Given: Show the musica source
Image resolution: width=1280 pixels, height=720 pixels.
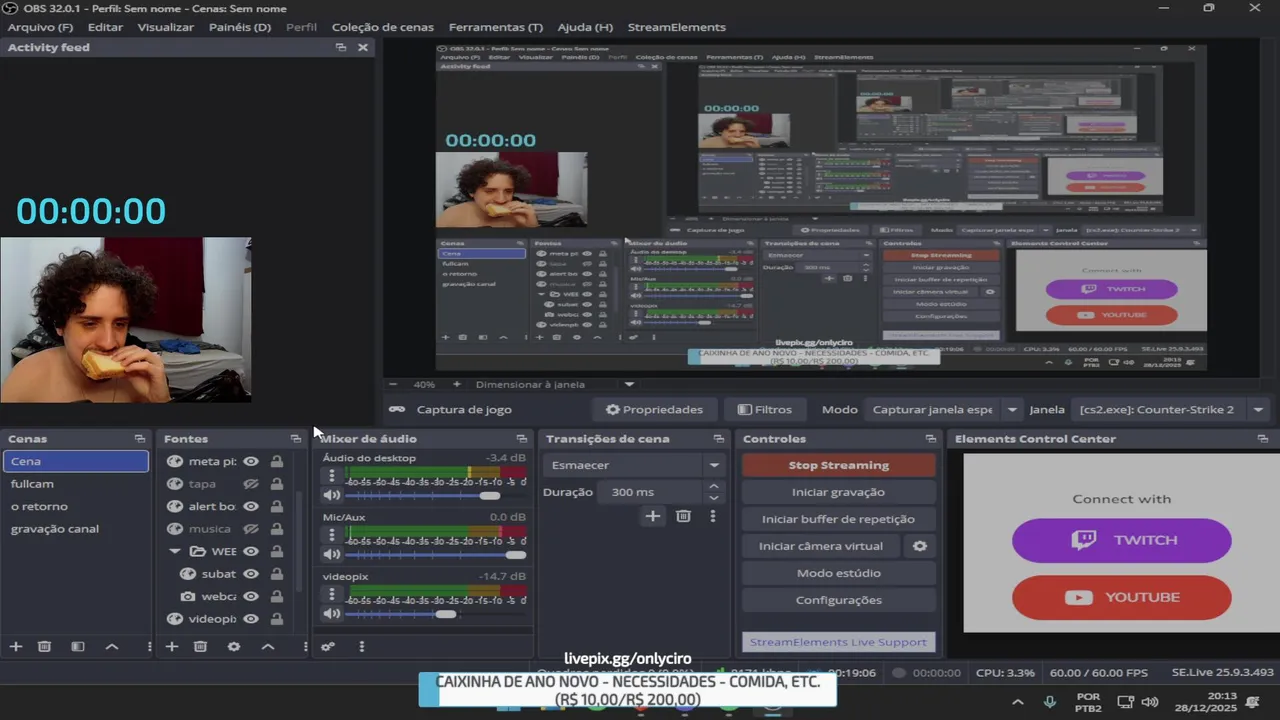Looking at the screenshot, I should pos(251,529).
